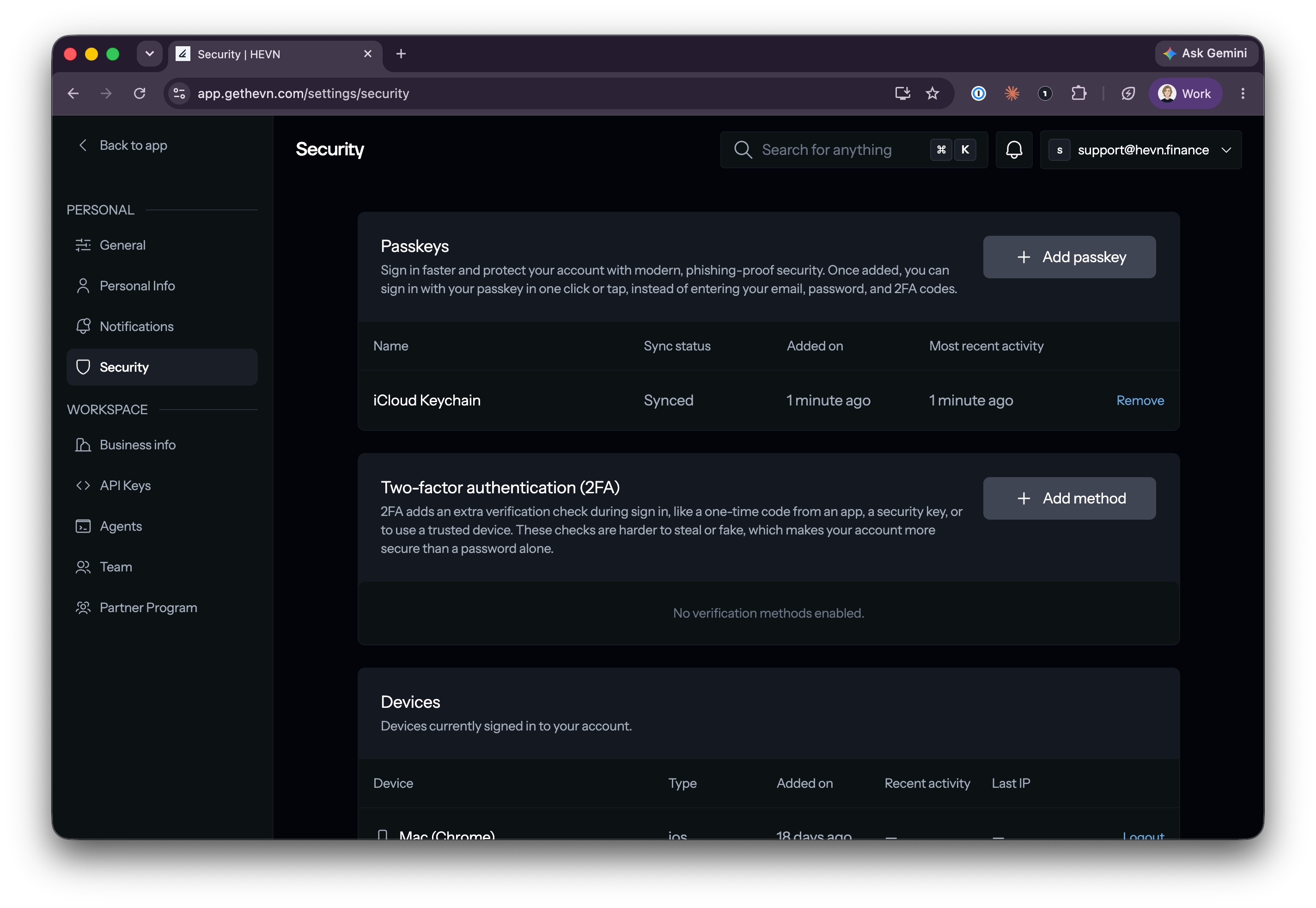Click the Agents terminal icon
This screenshot has width=1316, height=908.
83,526
